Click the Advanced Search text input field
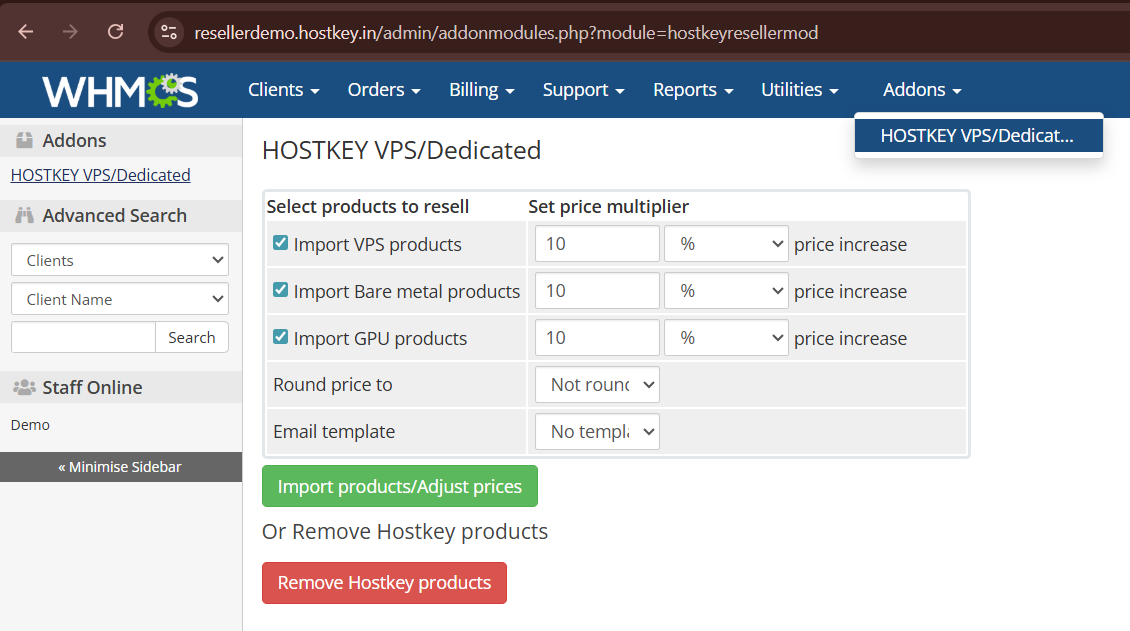The width and height of the screenshot is (1130, 631). tap(83, 337)
